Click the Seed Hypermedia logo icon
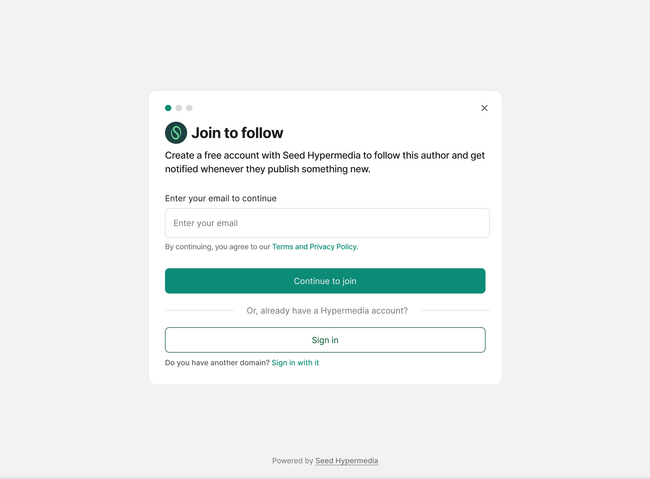This screenshot has width=650, height=479. click(176, 133)
